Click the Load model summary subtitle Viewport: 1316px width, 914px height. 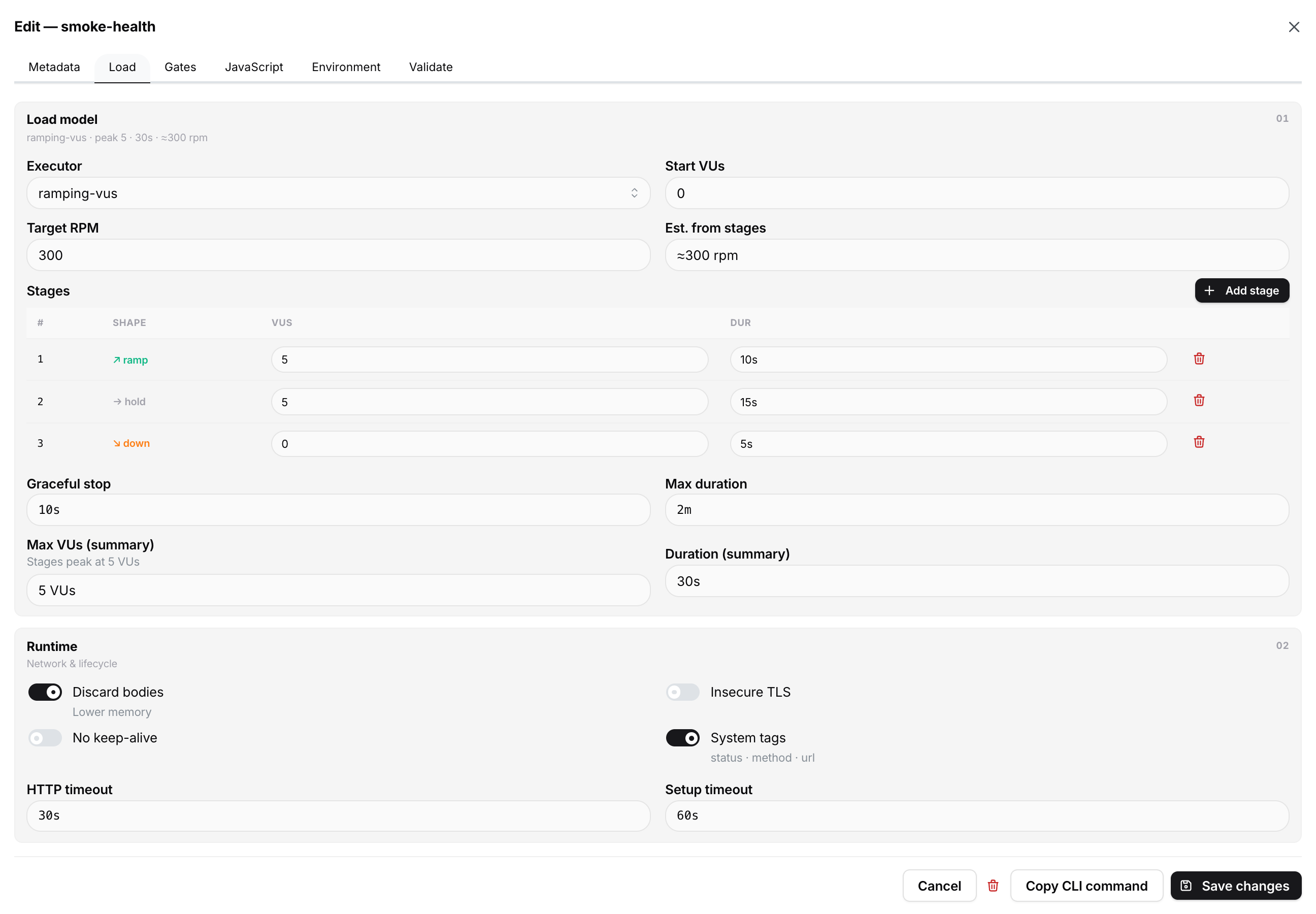point(117,138)
